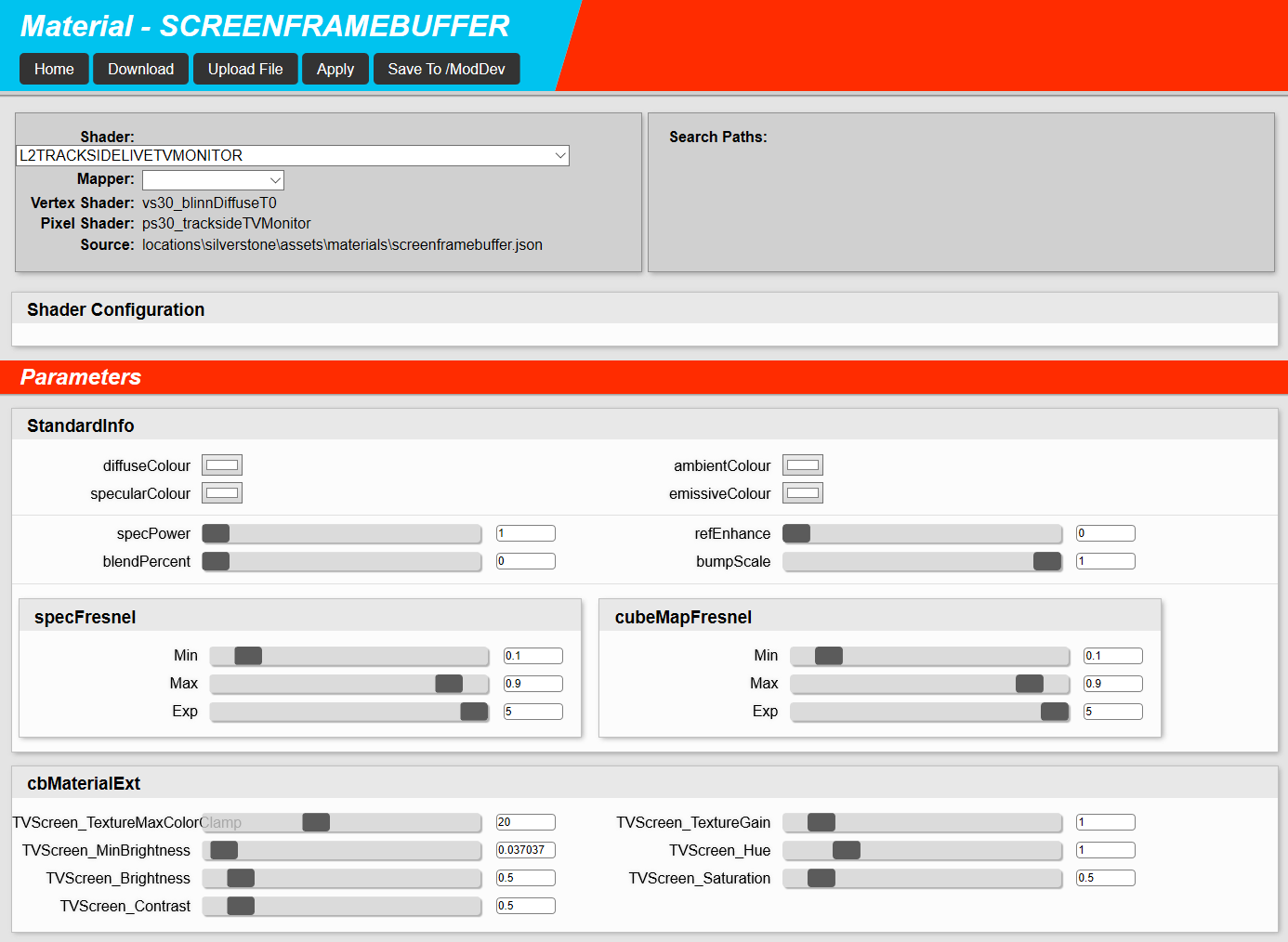Click the specFresnel Max value field
The height and width of the screenshot is (942, 1288).
click(533, 684)
